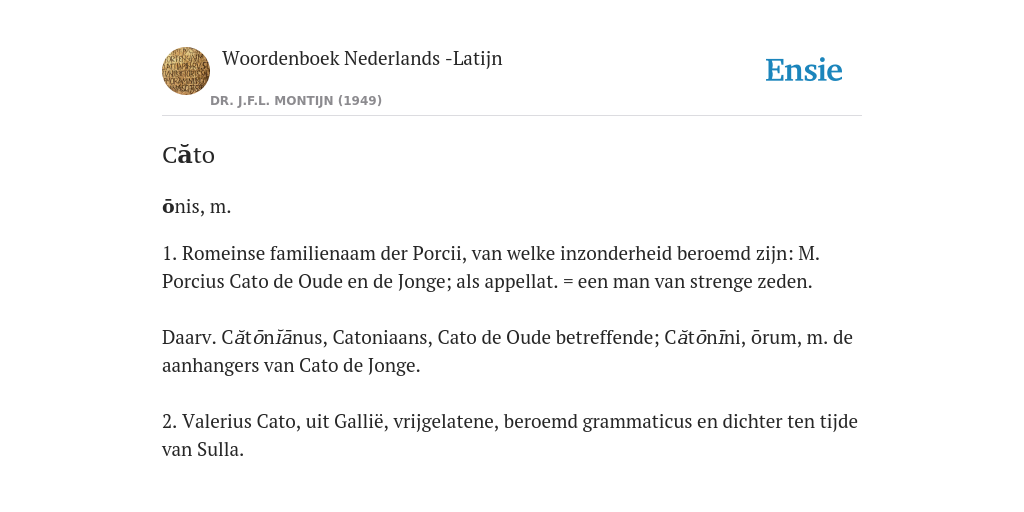This screenshot has height=512, width=1024.
Task: Click the round inscription avatar image
Action: [186, 71]
